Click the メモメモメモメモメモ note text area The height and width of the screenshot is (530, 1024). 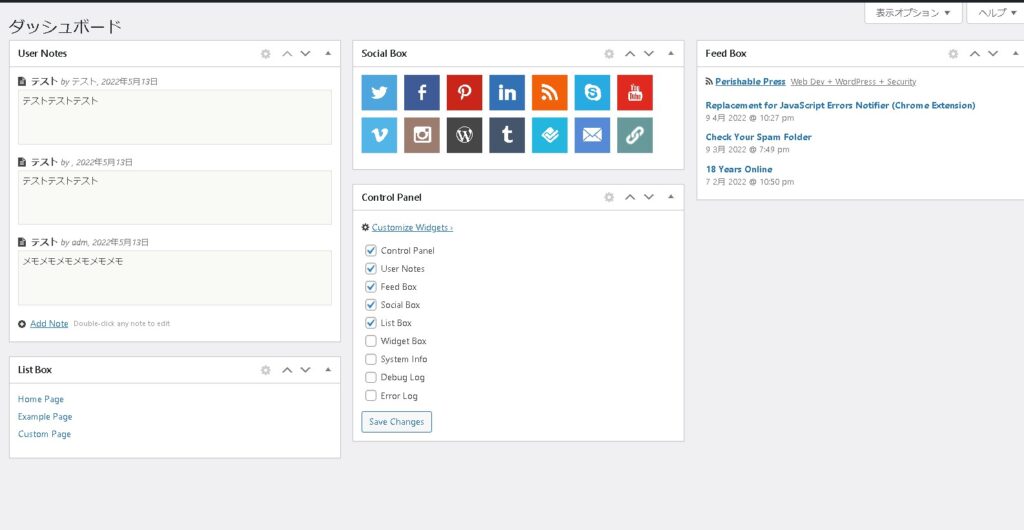click(175, 277)
